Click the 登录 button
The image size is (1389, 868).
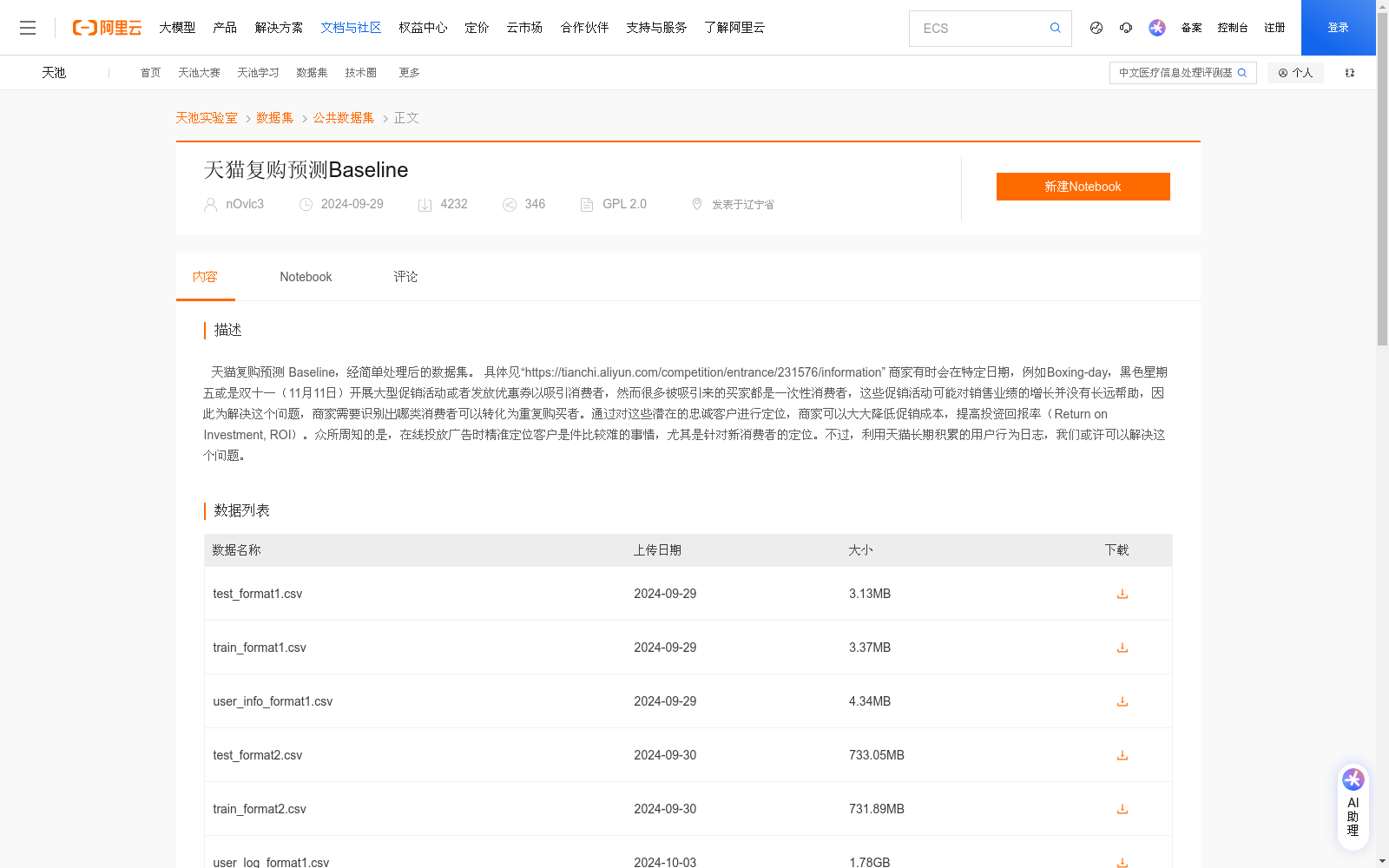[1338, 28]
